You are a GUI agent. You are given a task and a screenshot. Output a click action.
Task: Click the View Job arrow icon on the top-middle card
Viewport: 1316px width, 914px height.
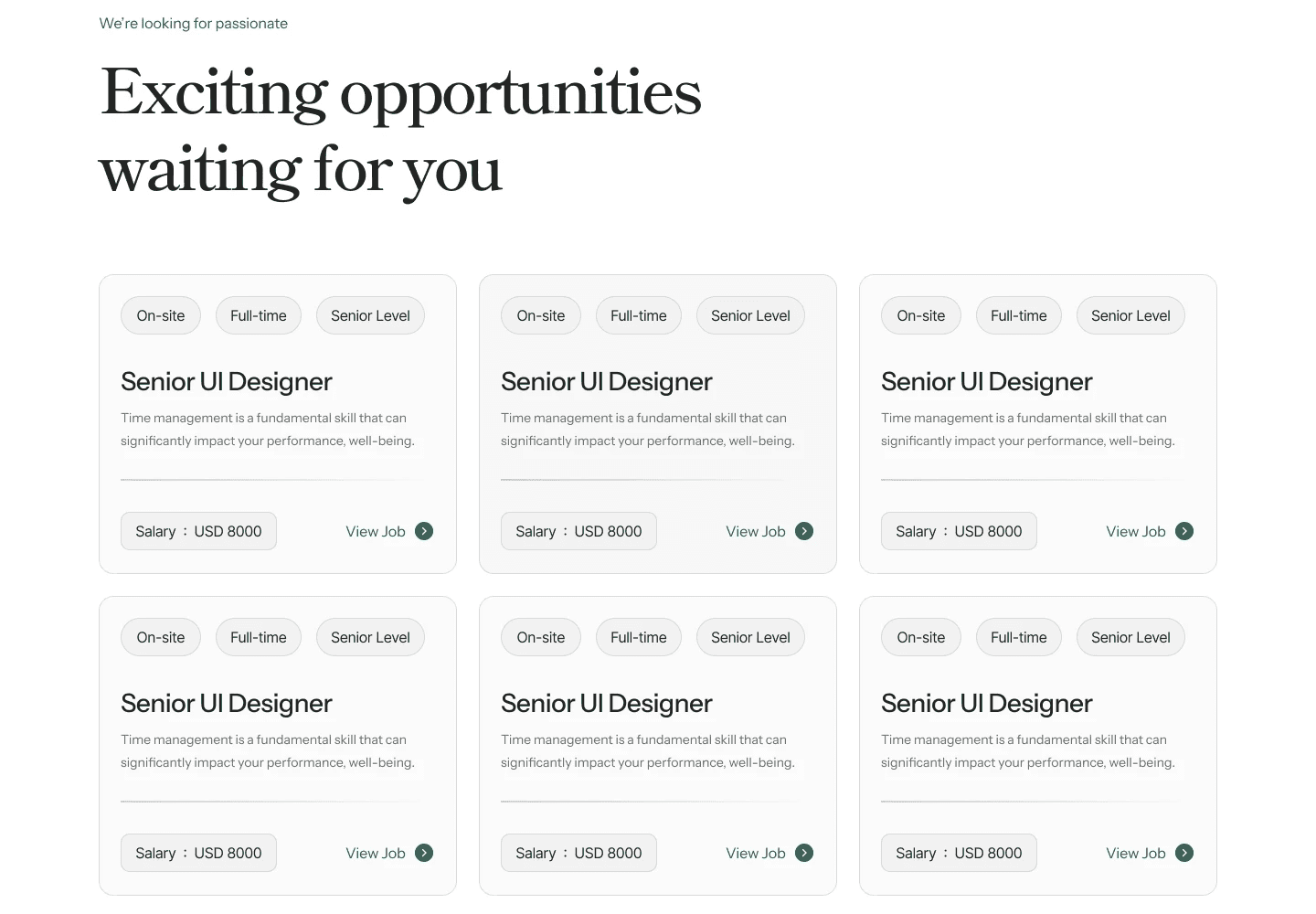(804, 531)
